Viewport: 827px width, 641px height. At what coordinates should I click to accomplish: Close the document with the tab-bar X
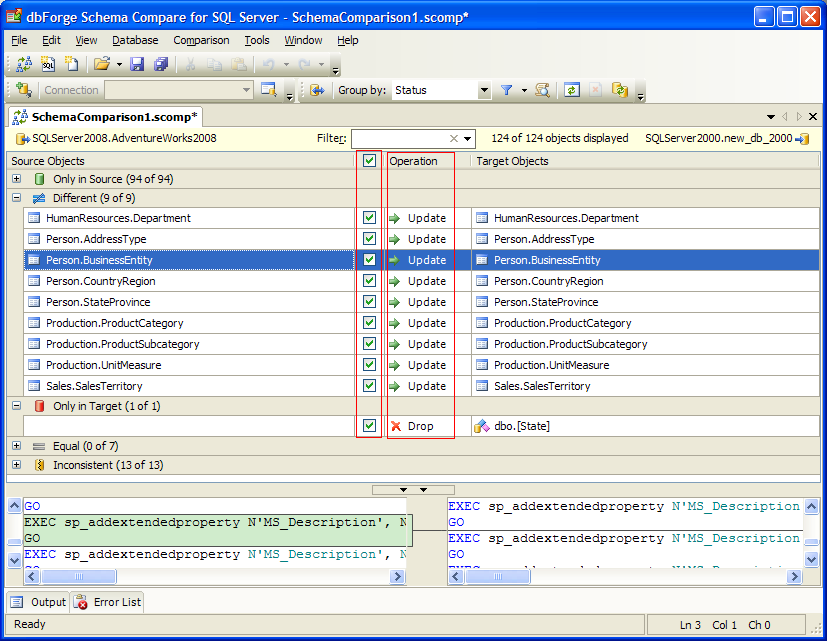(813, 117)
